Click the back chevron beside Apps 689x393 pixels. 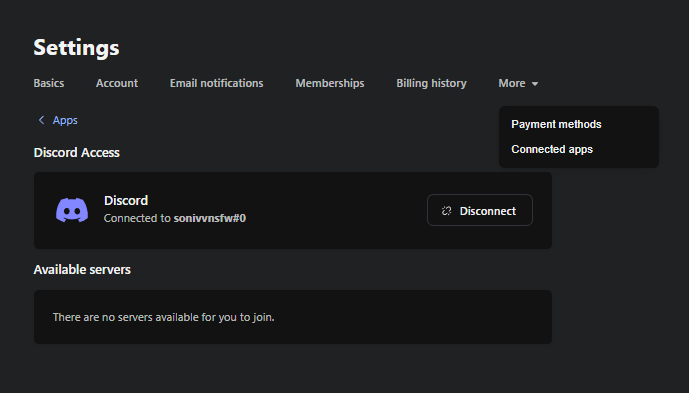[41, 120]
